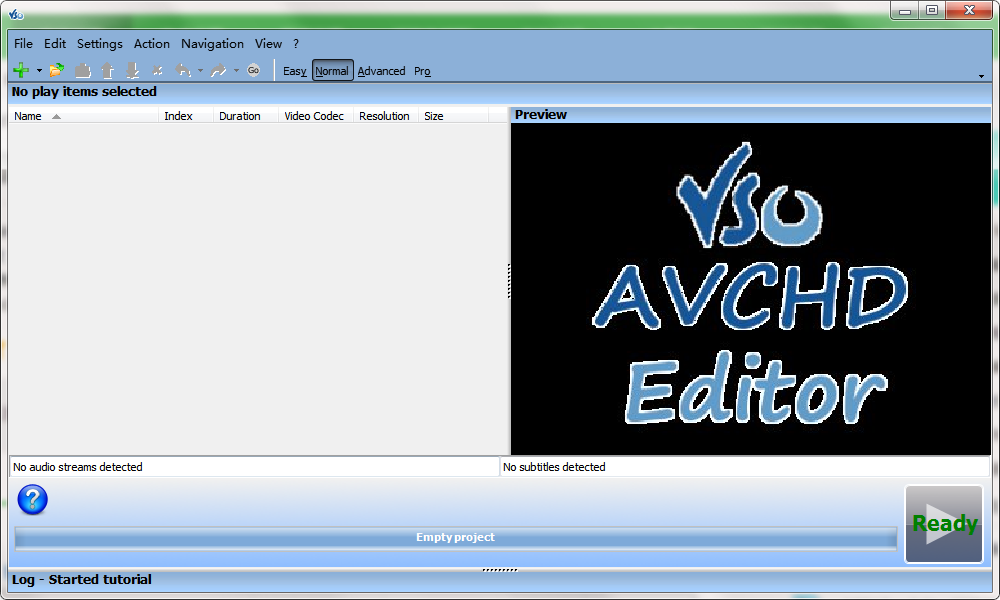The image size is (1000, 600).
Task: Expand the redo history dropdown arrow
Action: click(x=236, y=71)
